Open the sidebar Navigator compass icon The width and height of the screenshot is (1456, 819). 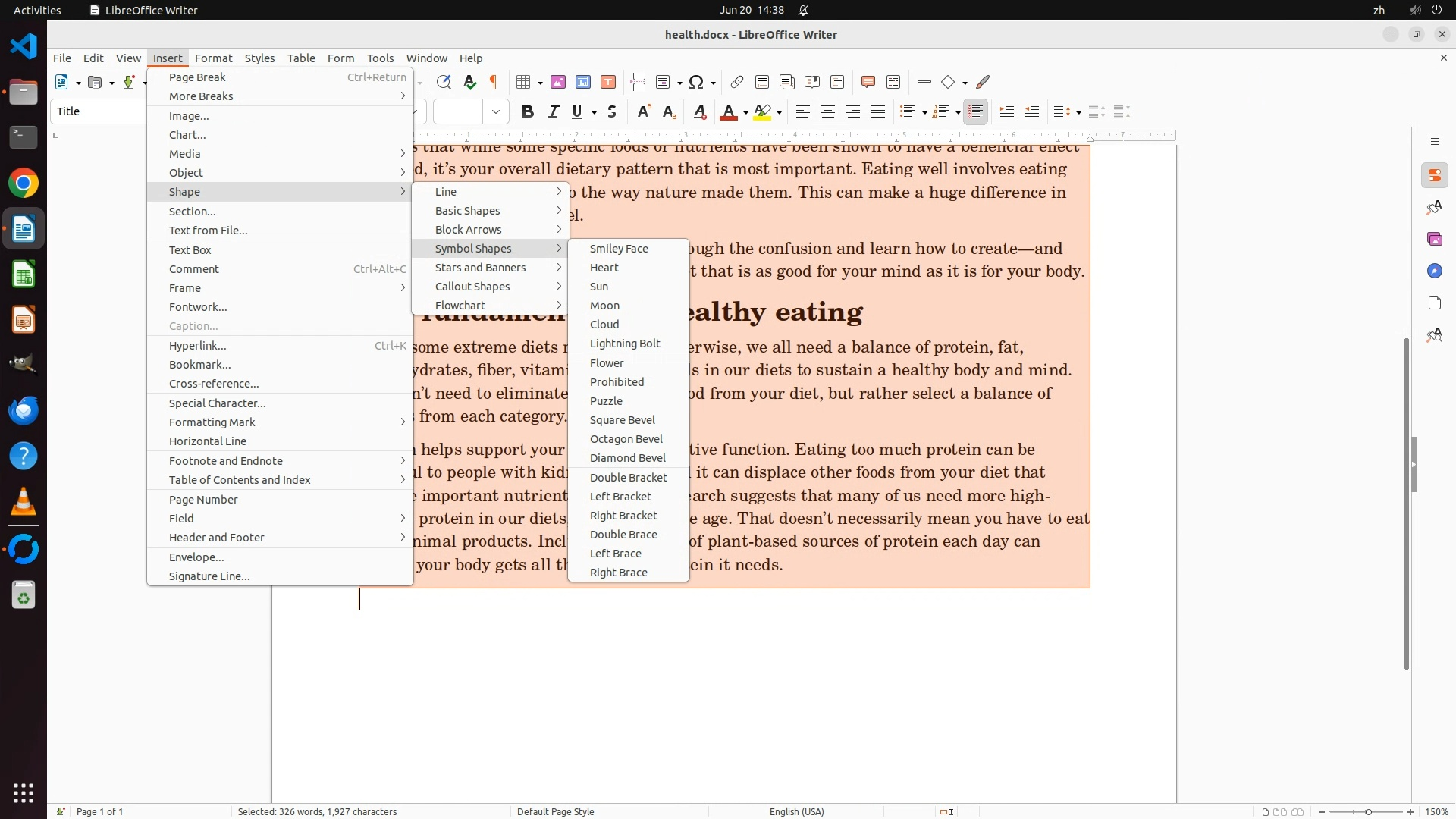click(x=1434, y=271)
